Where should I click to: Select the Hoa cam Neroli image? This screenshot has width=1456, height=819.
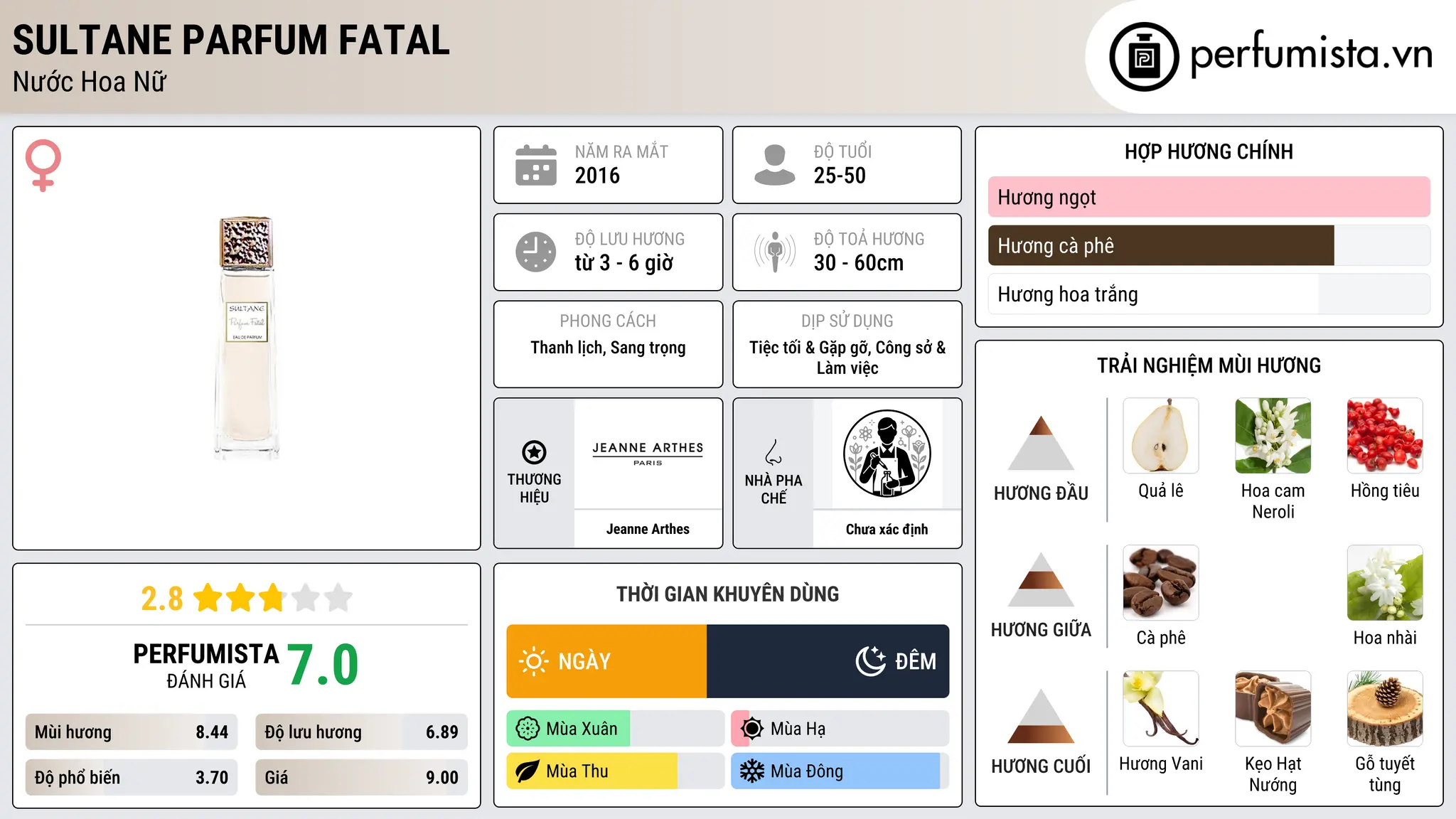[x=1273, y=436]
